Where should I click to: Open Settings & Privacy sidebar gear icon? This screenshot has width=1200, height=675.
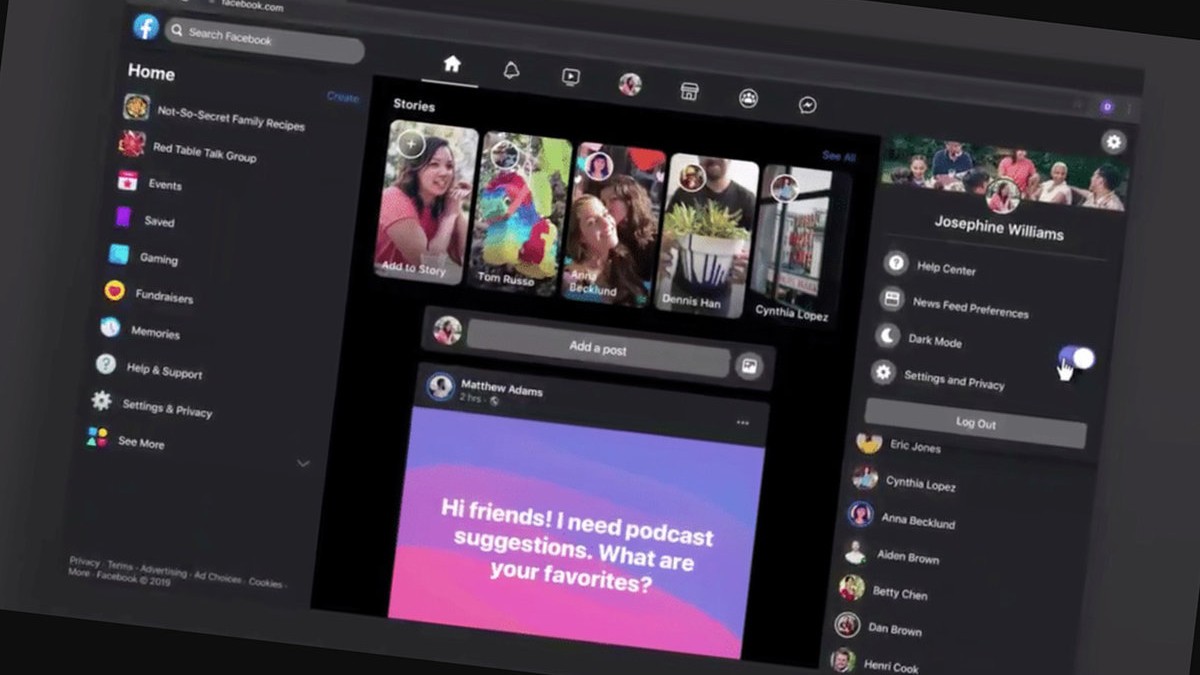(101, 401)
